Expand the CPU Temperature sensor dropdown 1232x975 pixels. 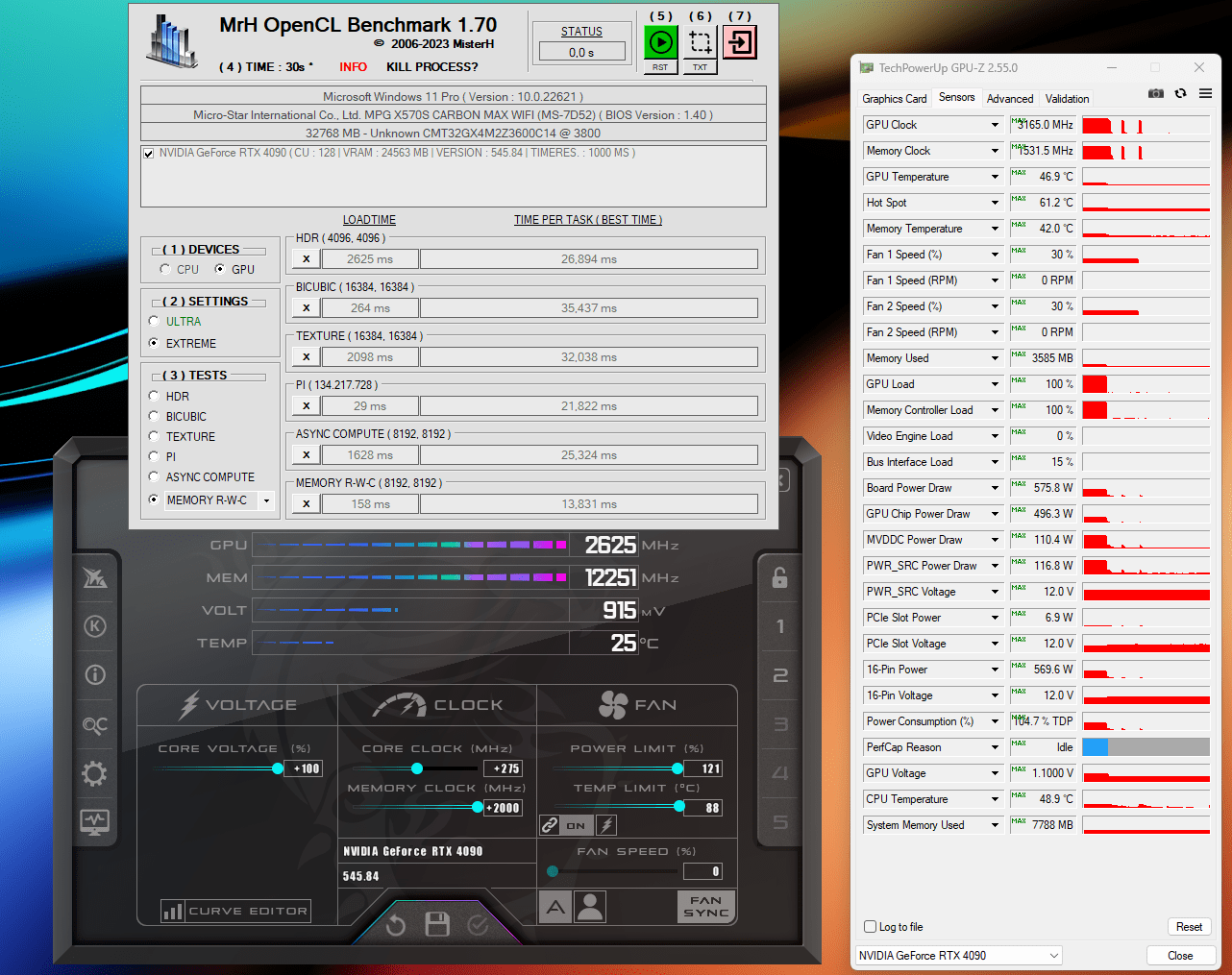(995, 799)
